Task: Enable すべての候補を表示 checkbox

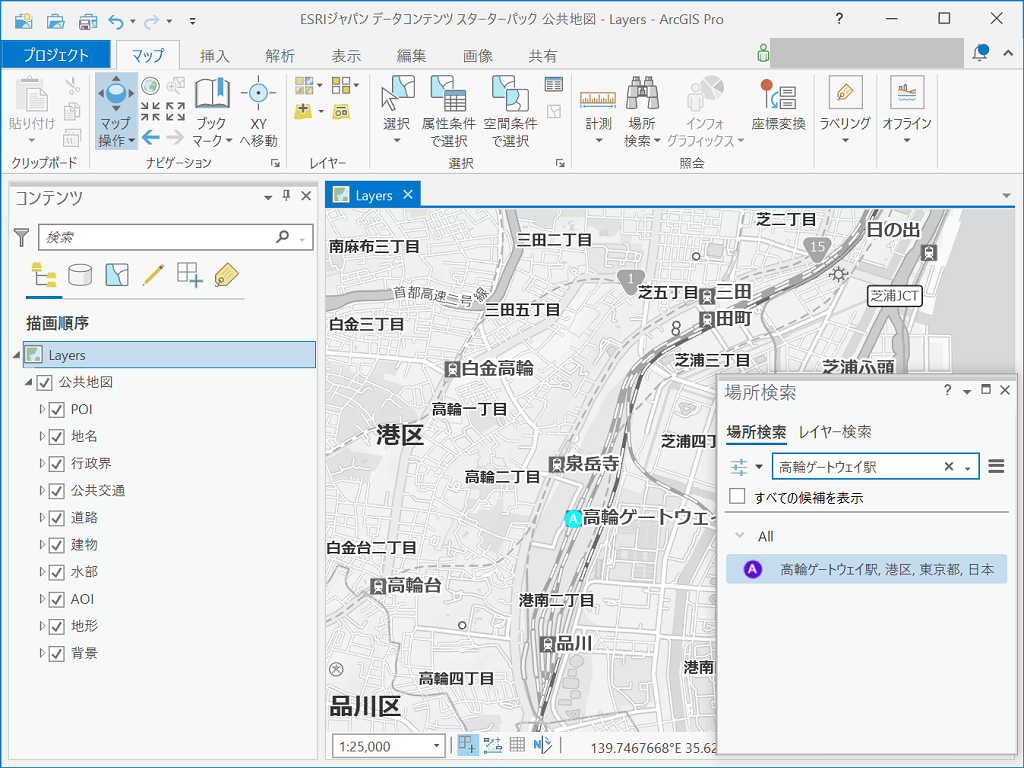Action: [x=737, y=497]
